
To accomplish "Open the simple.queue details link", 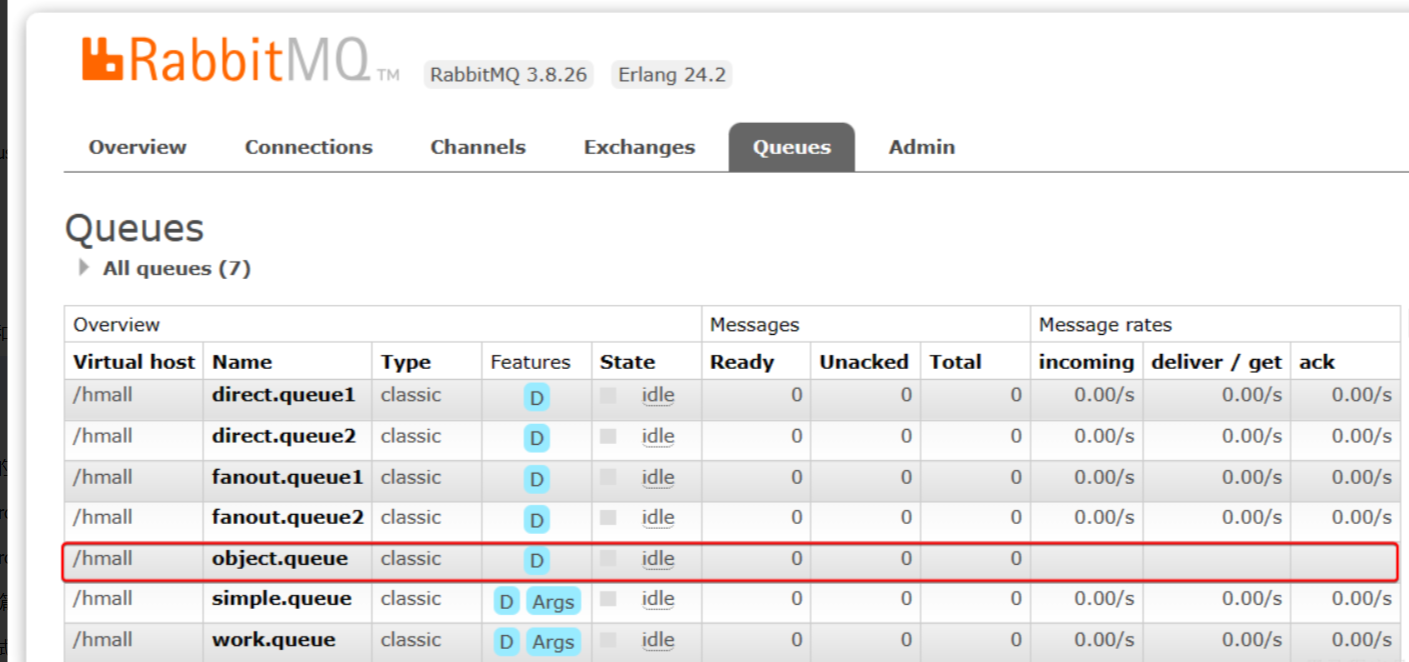I will coord(281,598).
